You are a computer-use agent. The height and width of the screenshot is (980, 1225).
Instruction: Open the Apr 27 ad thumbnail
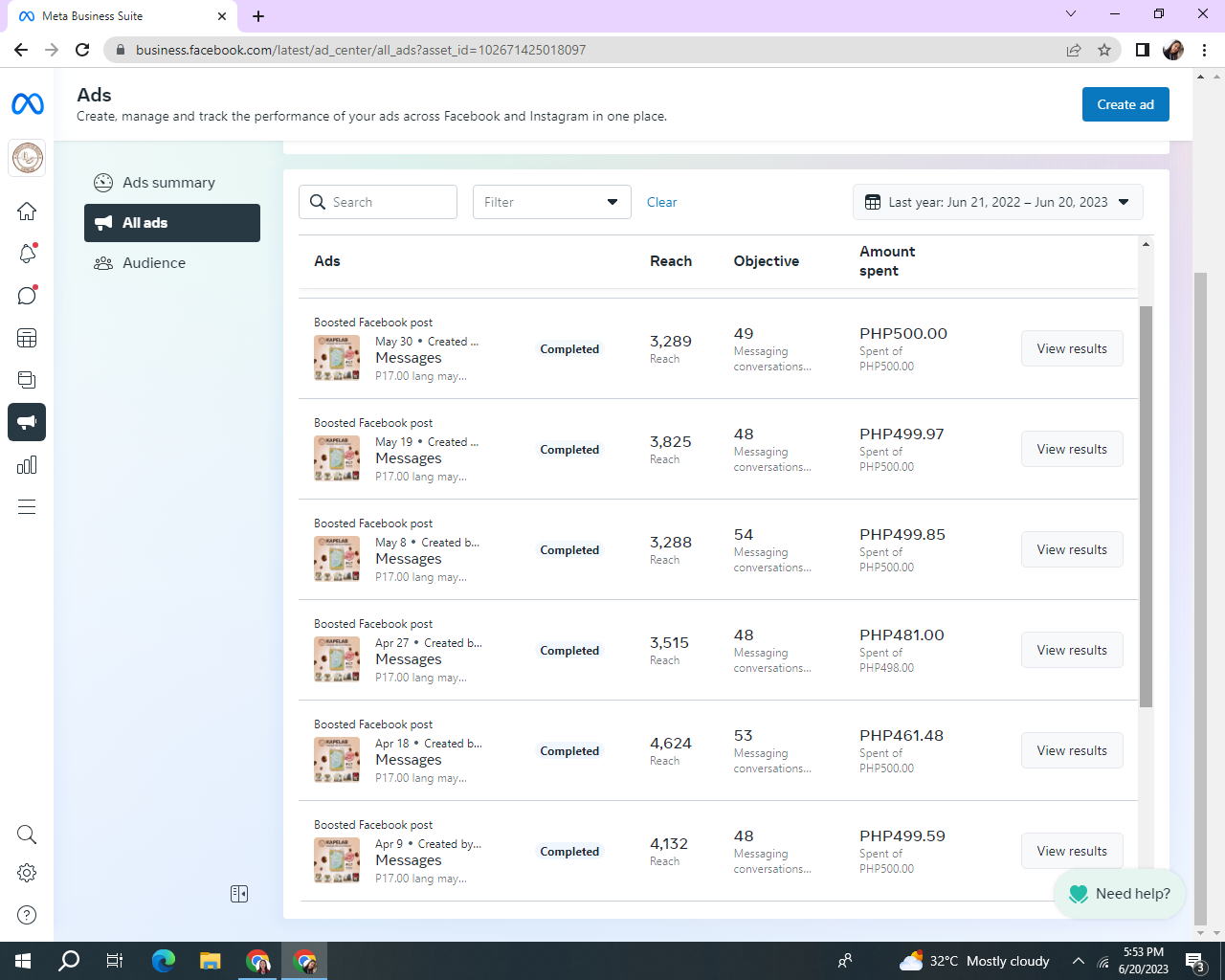(x=337, y=659)
